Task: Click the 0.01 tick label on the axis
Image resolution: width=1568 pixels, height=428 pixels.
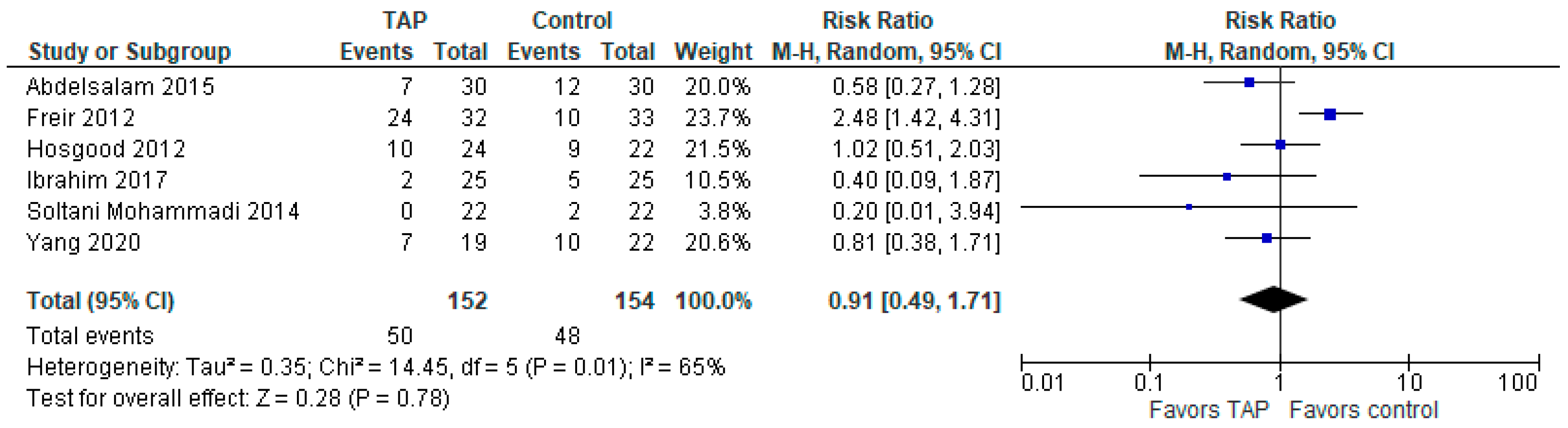Action: 1043,383
